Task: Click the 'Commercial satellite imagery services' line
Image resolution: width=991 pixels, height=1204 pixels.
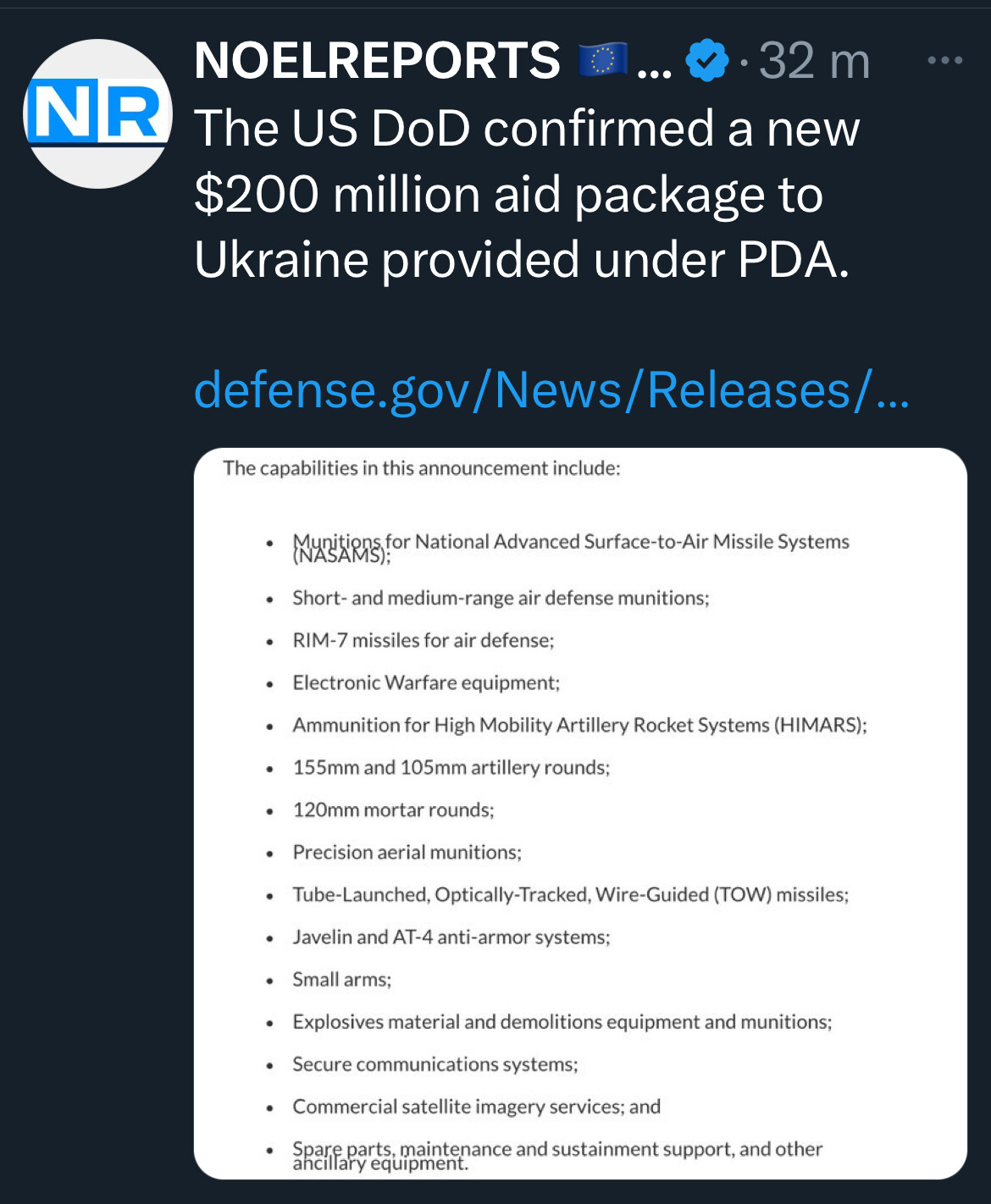Action: (x=476, y=1106)
